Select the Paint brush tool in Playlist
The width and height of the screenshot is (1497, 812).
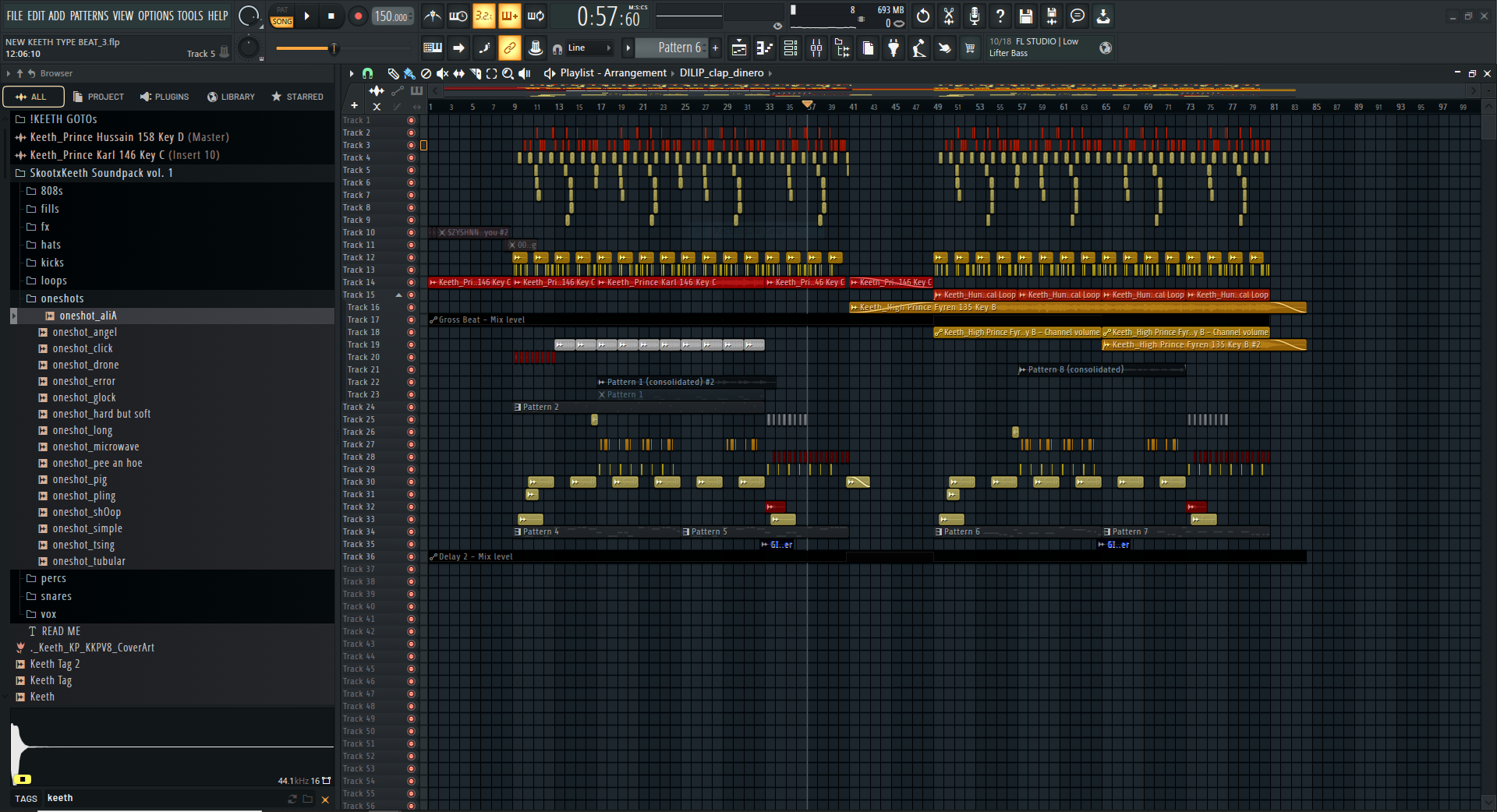coord(409,73)
